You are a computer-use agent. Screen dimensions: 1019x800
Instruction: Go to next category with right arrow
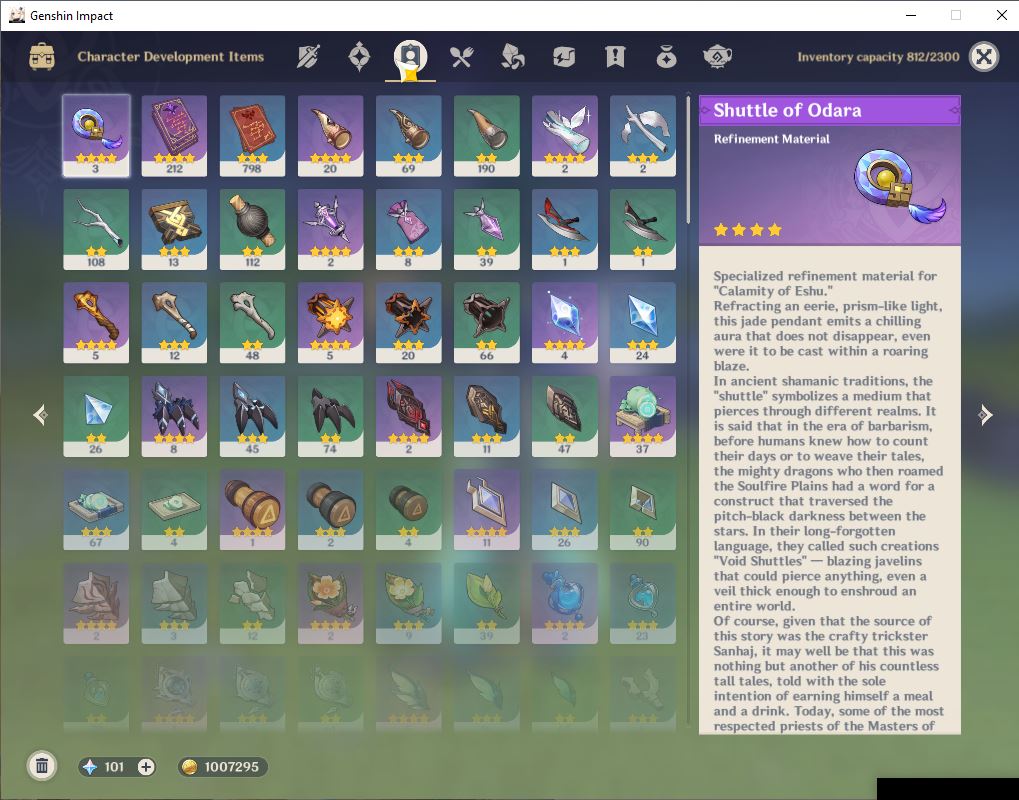(985, 415)
